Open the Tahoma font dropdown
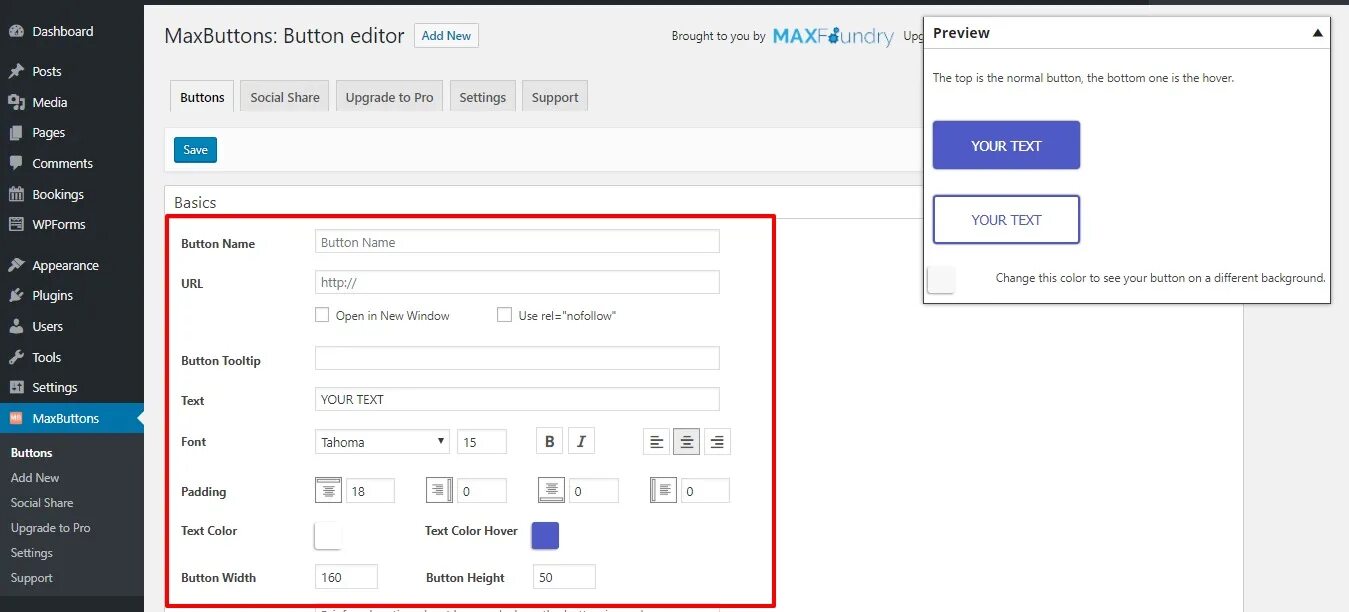Viewport: 1349px width, 612px height. pyautogui.click(x=382, y=441)
